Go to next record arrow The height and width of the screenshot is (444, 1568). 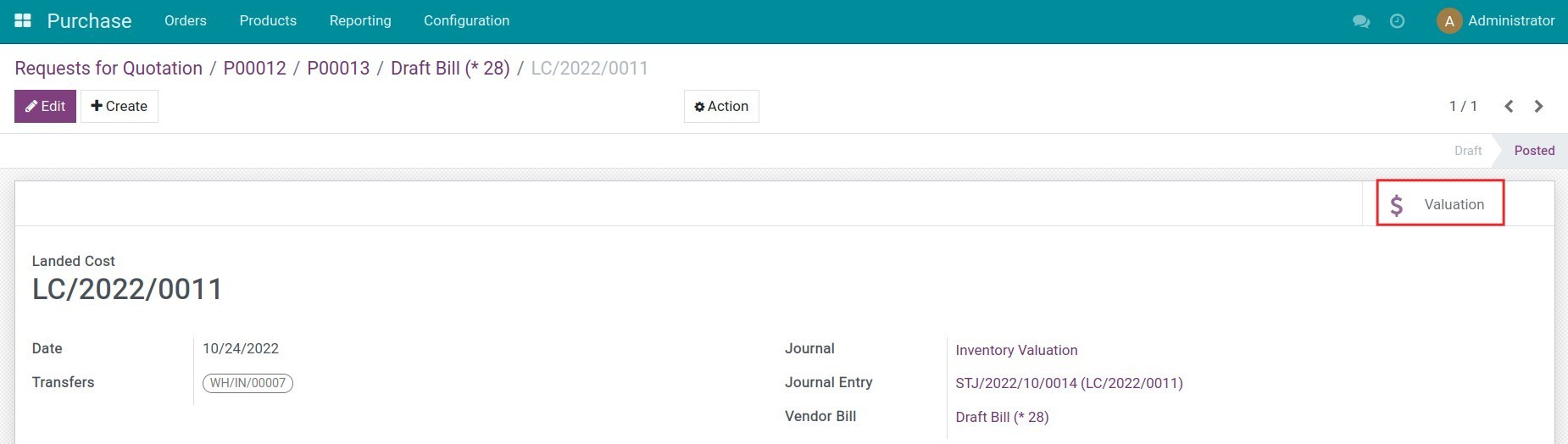1539,106
